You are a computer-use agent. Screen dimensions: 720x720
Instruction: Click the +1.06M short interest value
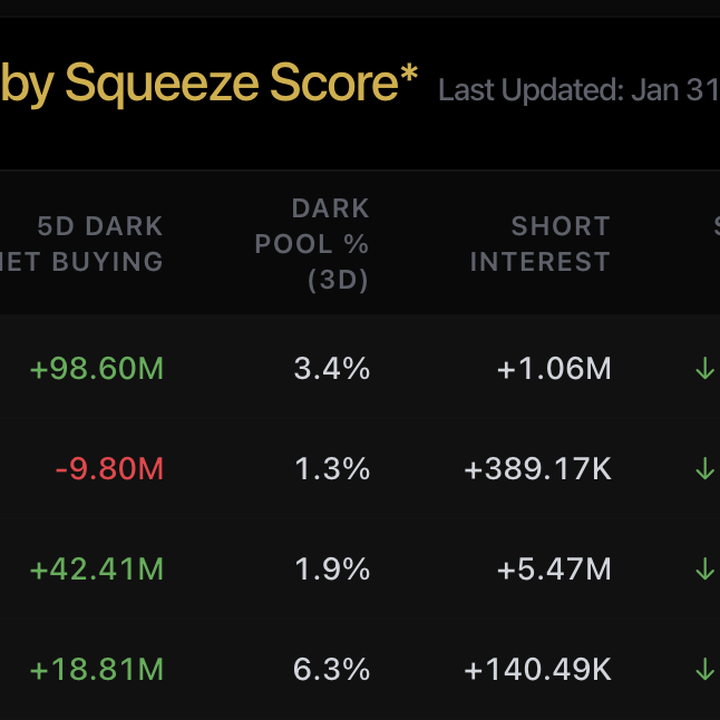coord(554,369)
